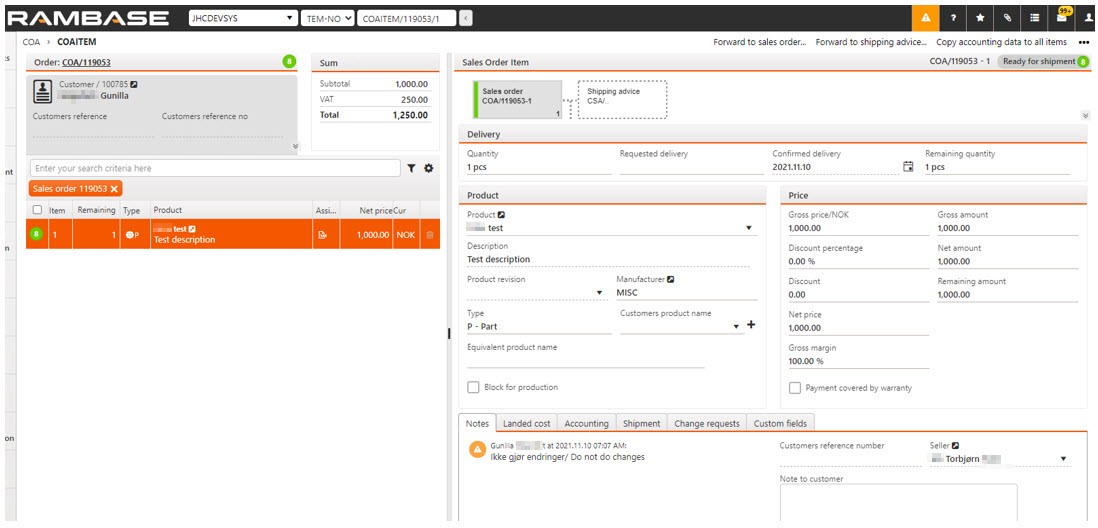Image resolution: width=1098 pixels, height=528 pixels.
Task: Open the orange warning alert icon
Action: tap(925, 18)
